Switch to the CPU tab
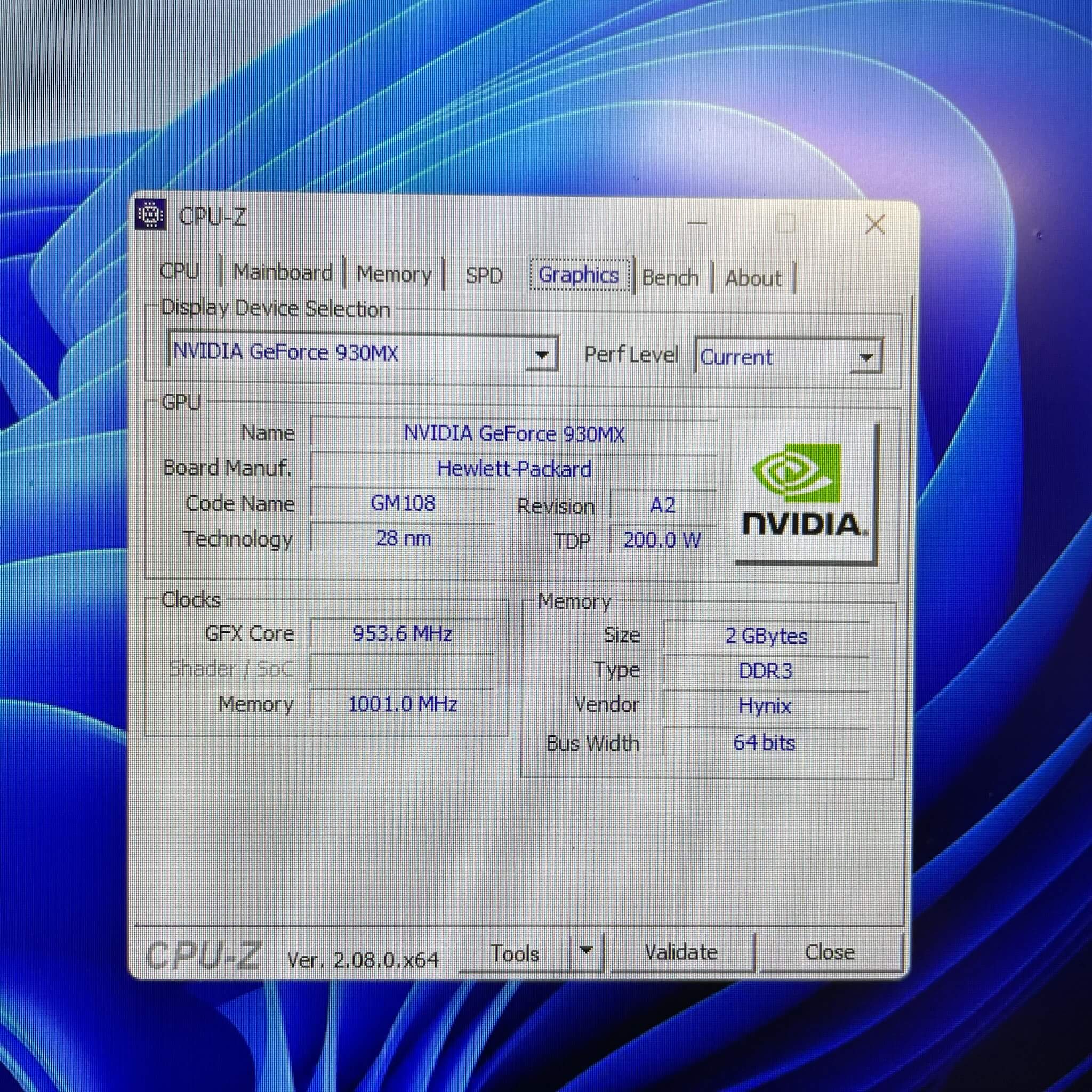The image size is (1092, 1092). click(179, 271)
